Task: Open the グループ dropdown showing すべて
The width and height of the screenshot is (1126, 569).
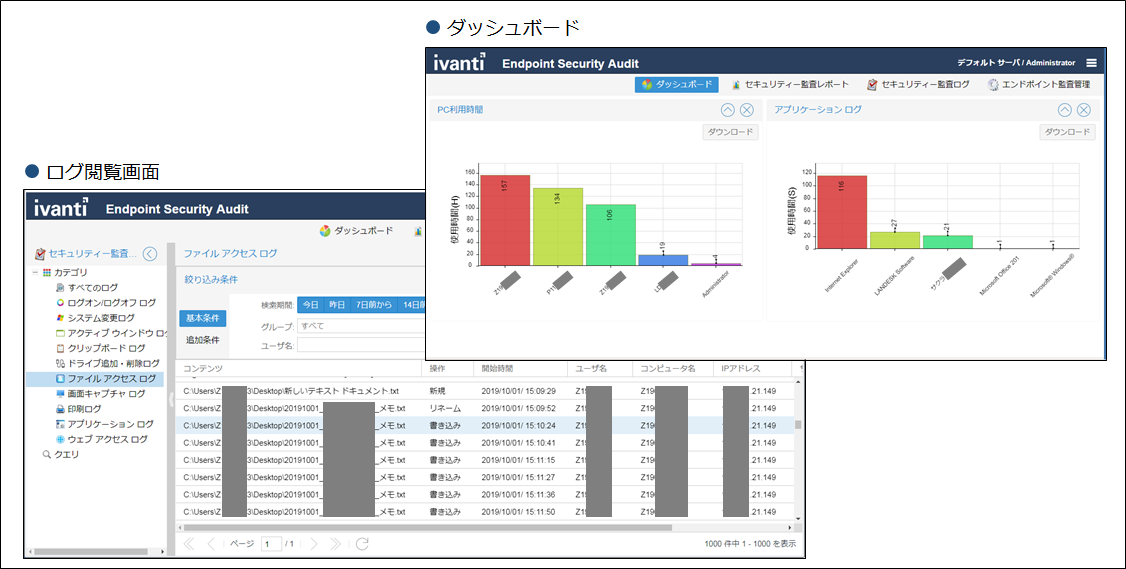Action: pyautogui.click(x=360, y=326)
